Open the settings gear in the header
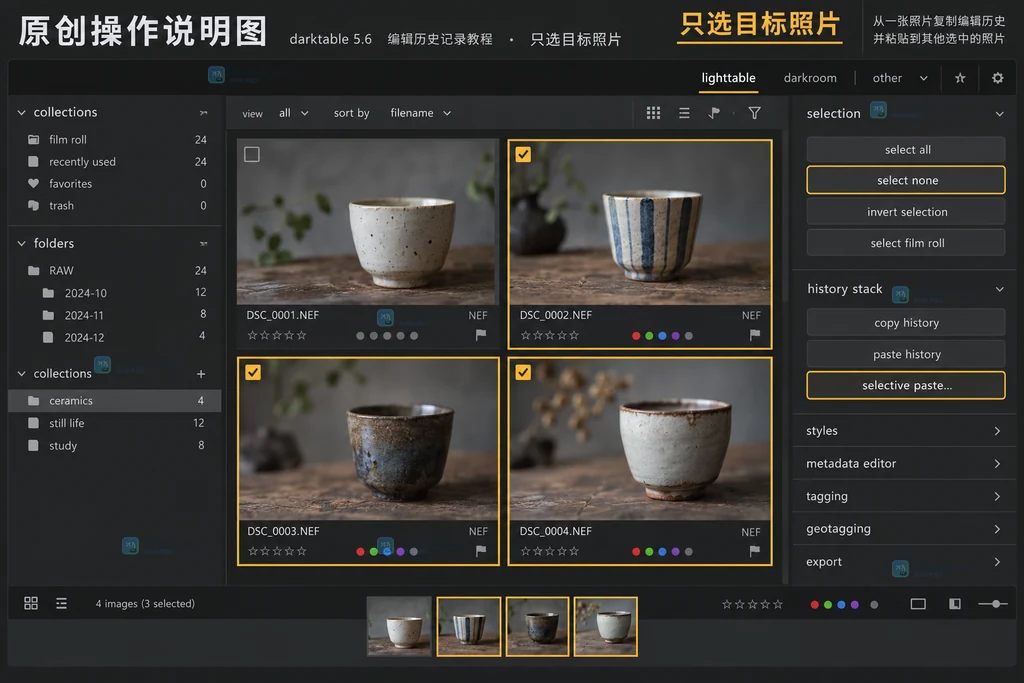Screen dimensions: 1024x683 pyautogui.click(x=997, y=78)
